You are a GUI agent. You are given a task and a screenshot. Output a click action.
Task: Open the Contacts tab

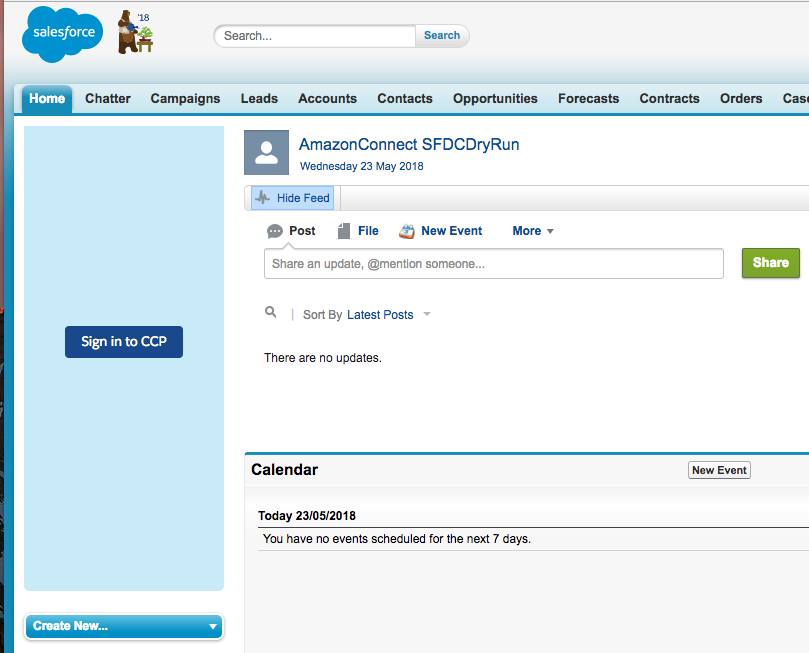coord(405,99)
